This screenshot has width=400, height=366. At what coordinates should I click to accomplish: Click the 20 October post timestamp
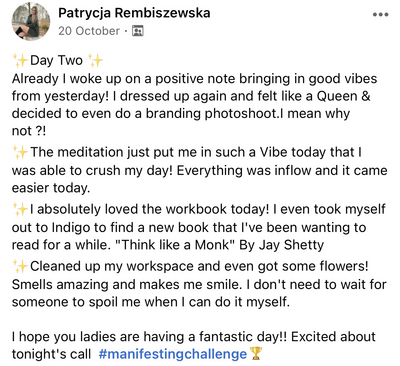point(89,31)
